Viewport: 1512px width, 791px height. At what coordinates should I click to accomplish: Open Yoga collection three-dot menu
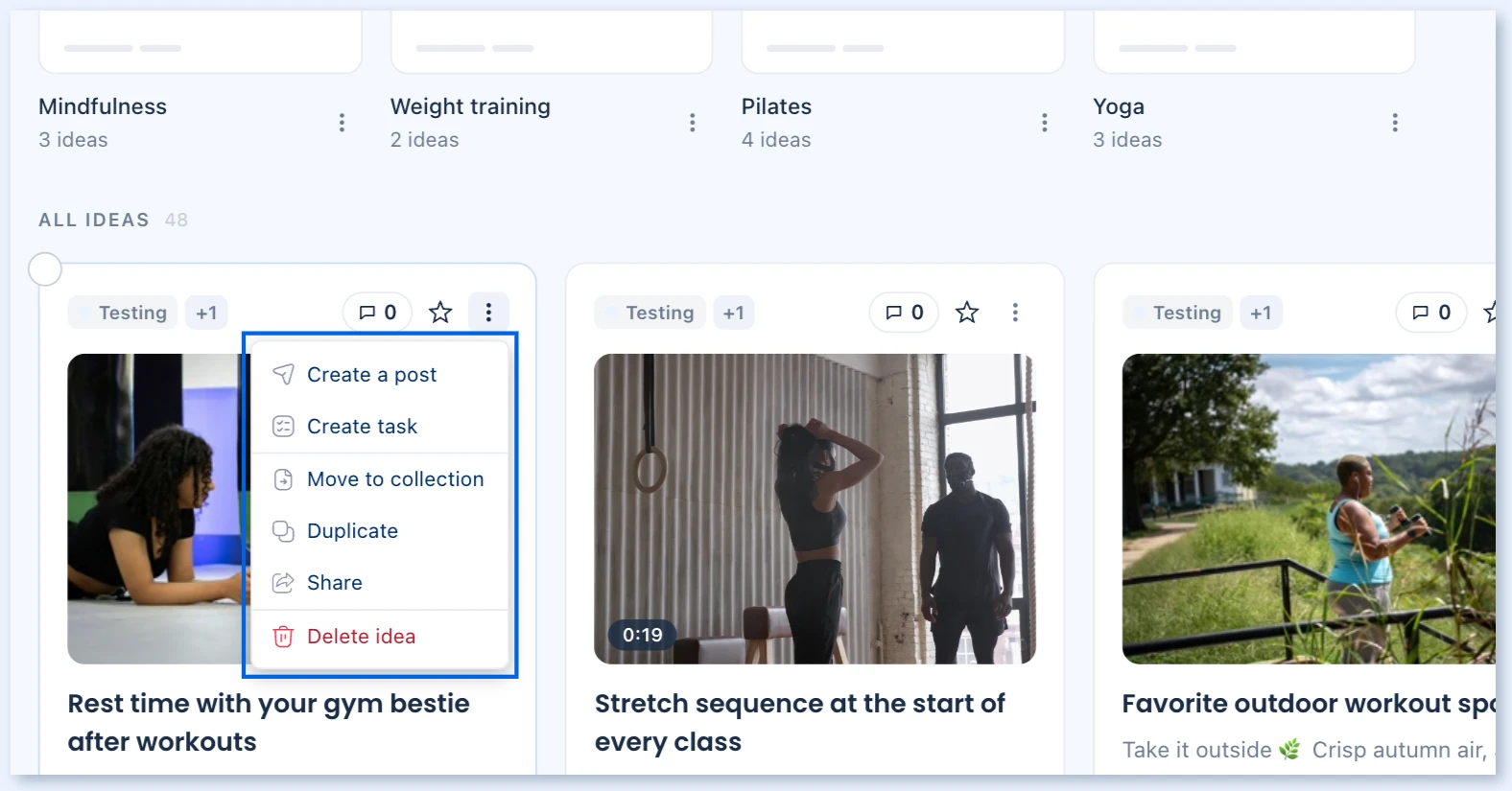(x=1395, y=123)
